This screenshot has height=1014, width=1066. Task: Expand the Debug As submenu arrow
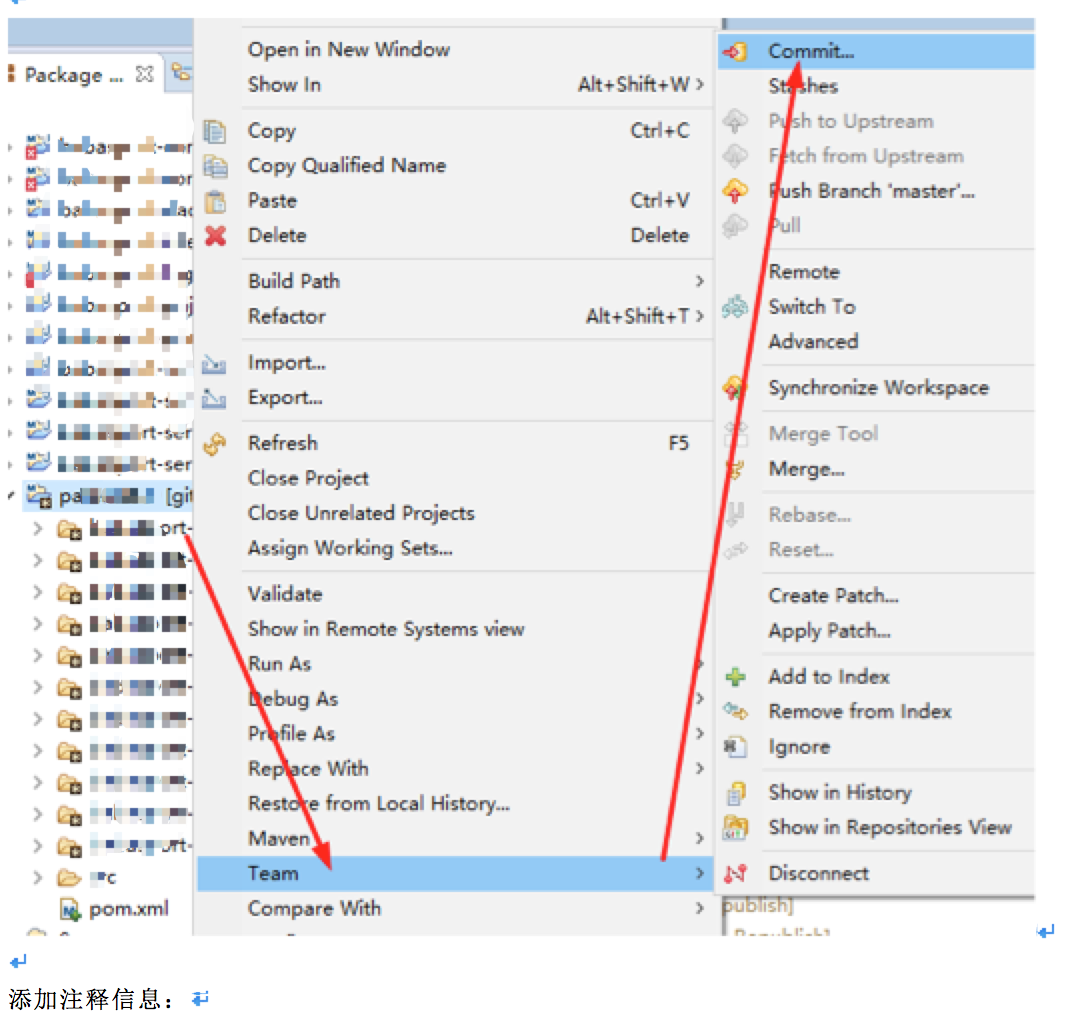pos(699,699)
